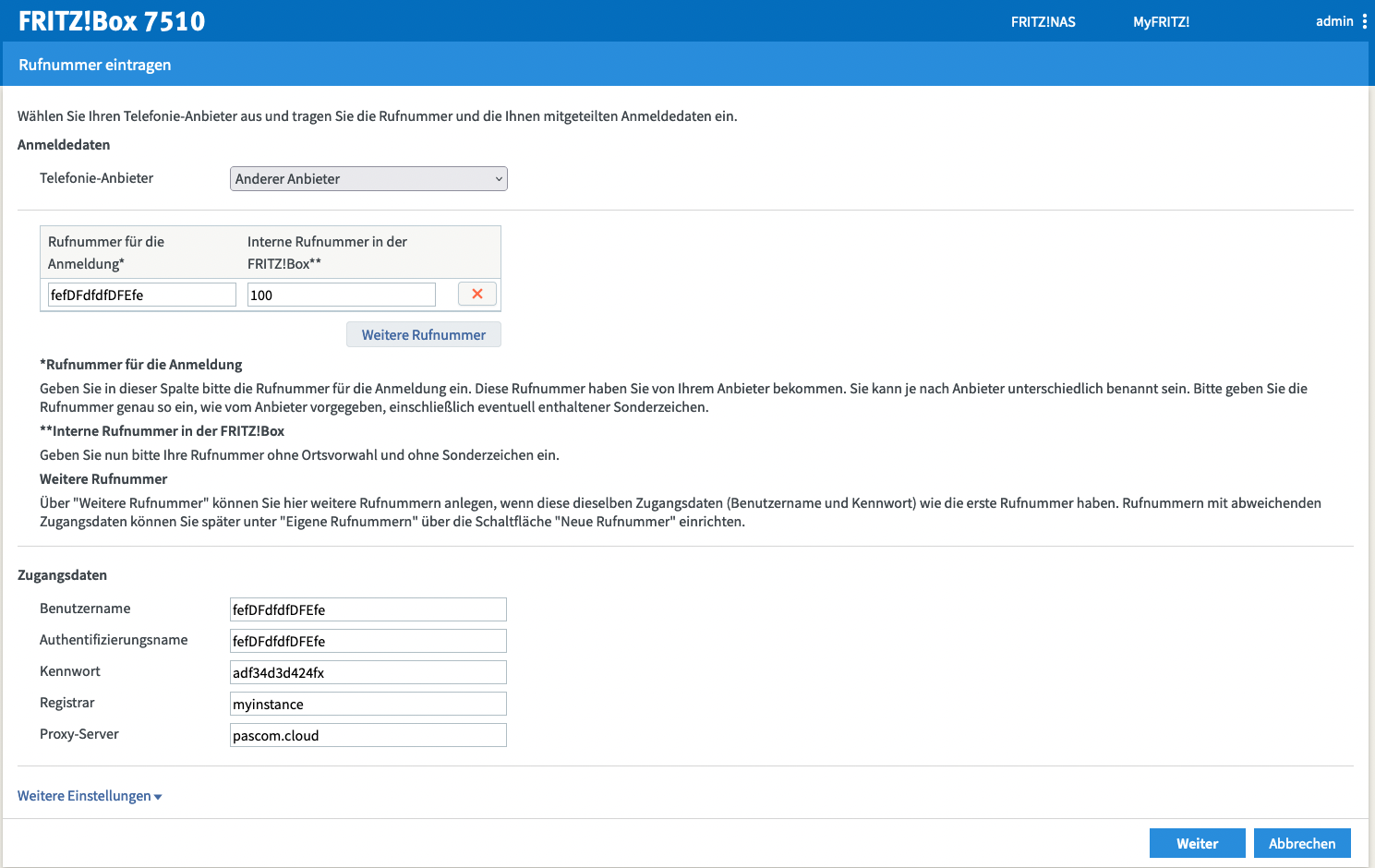The height and width of the screenshot is (868, 1375).
Task: Expand Weitere Einstellungen section
Action: 90,796
